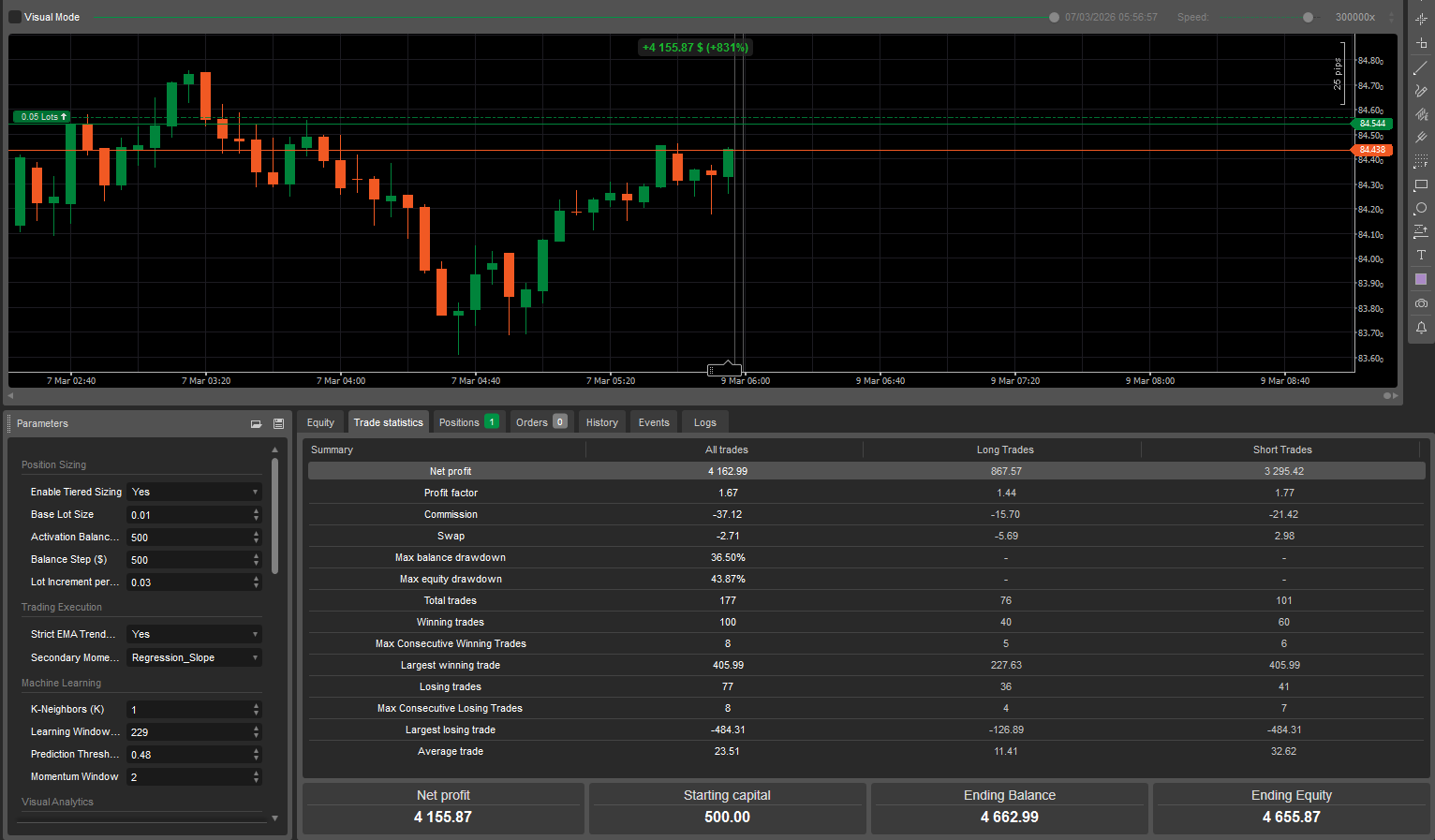Select the freehand pencil drawing tool
This screenshot has width=1435, height=840.
(x=1421, y=91)
